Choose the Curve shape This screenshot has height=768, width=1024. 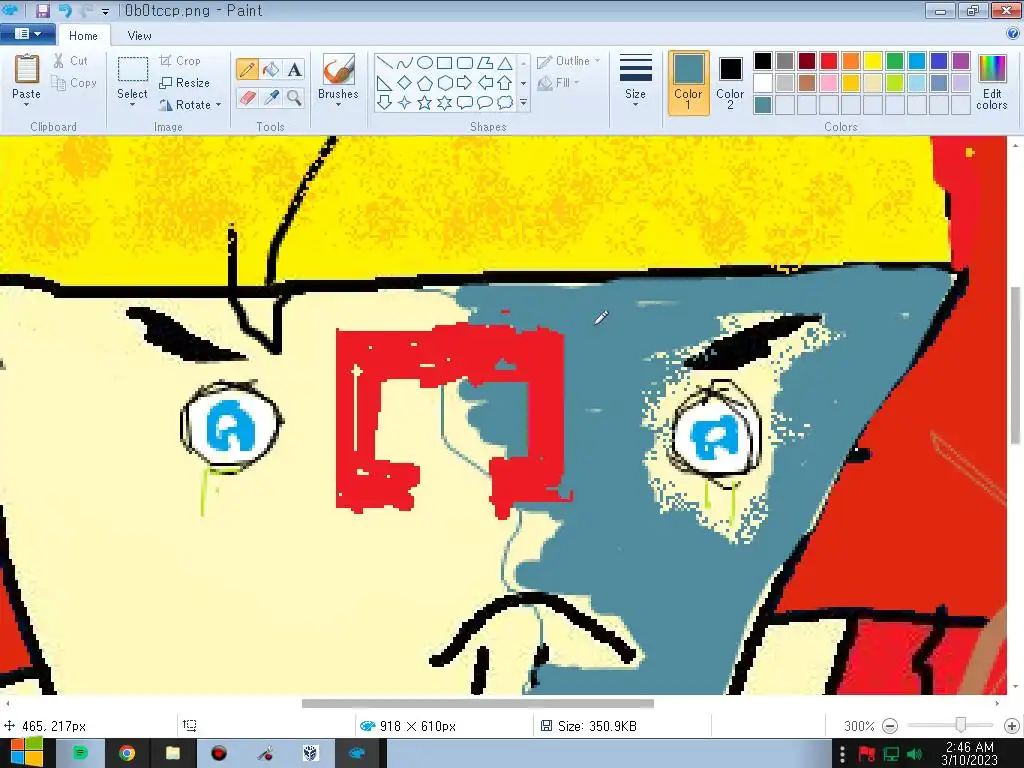click(x=405, y=63)
